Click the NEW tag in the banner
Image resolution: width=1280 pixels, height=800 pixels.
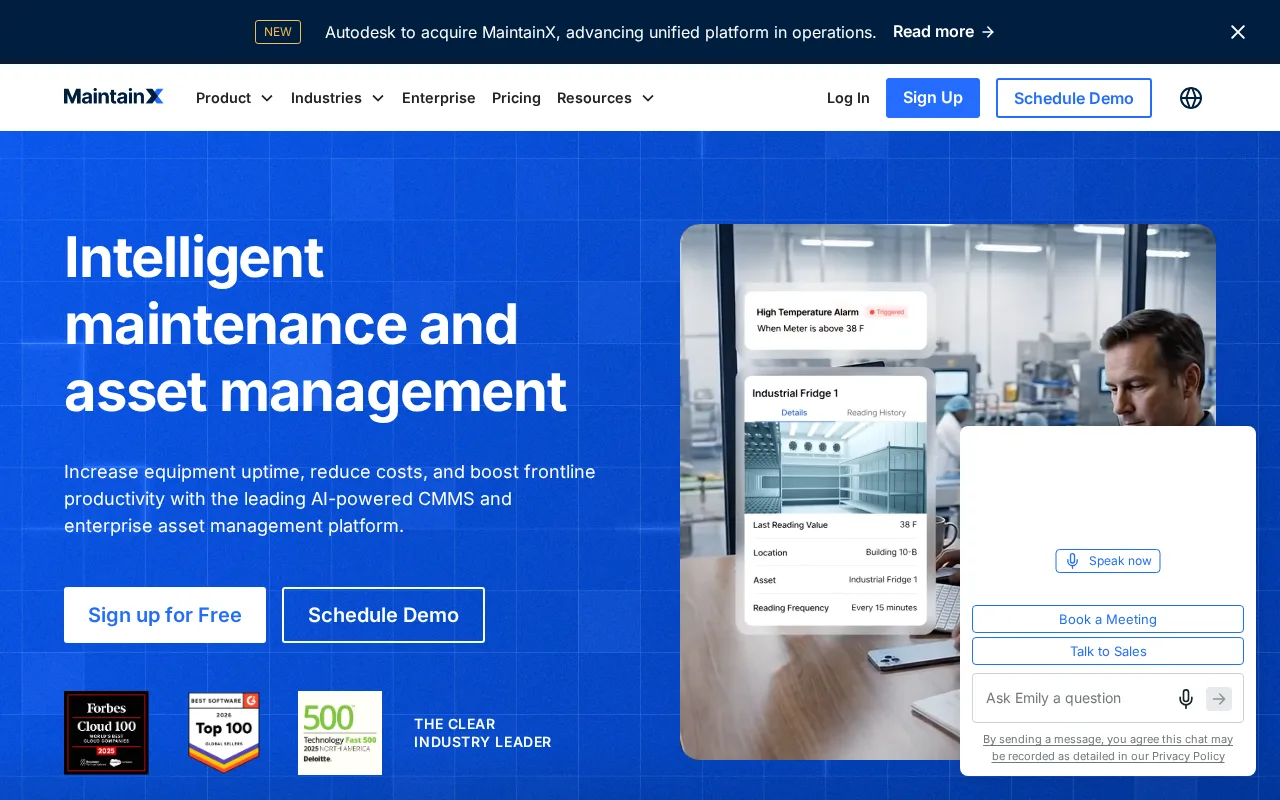click(278, 32)
